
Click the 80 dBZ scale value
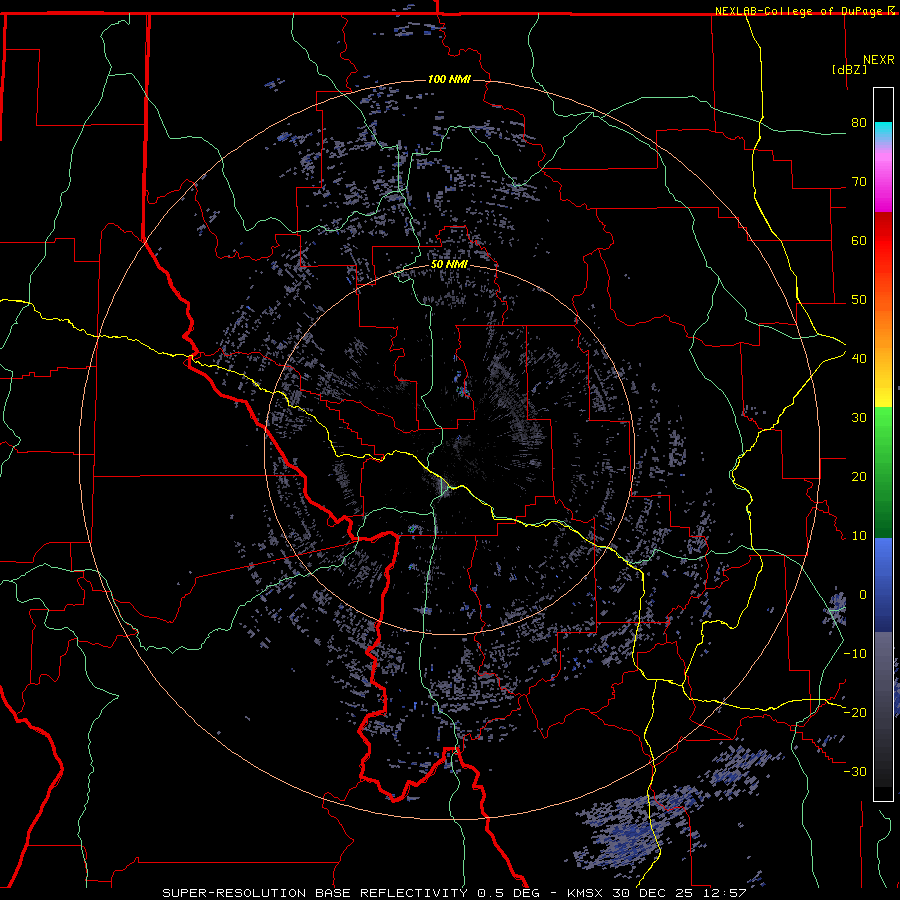pos(859,122)
